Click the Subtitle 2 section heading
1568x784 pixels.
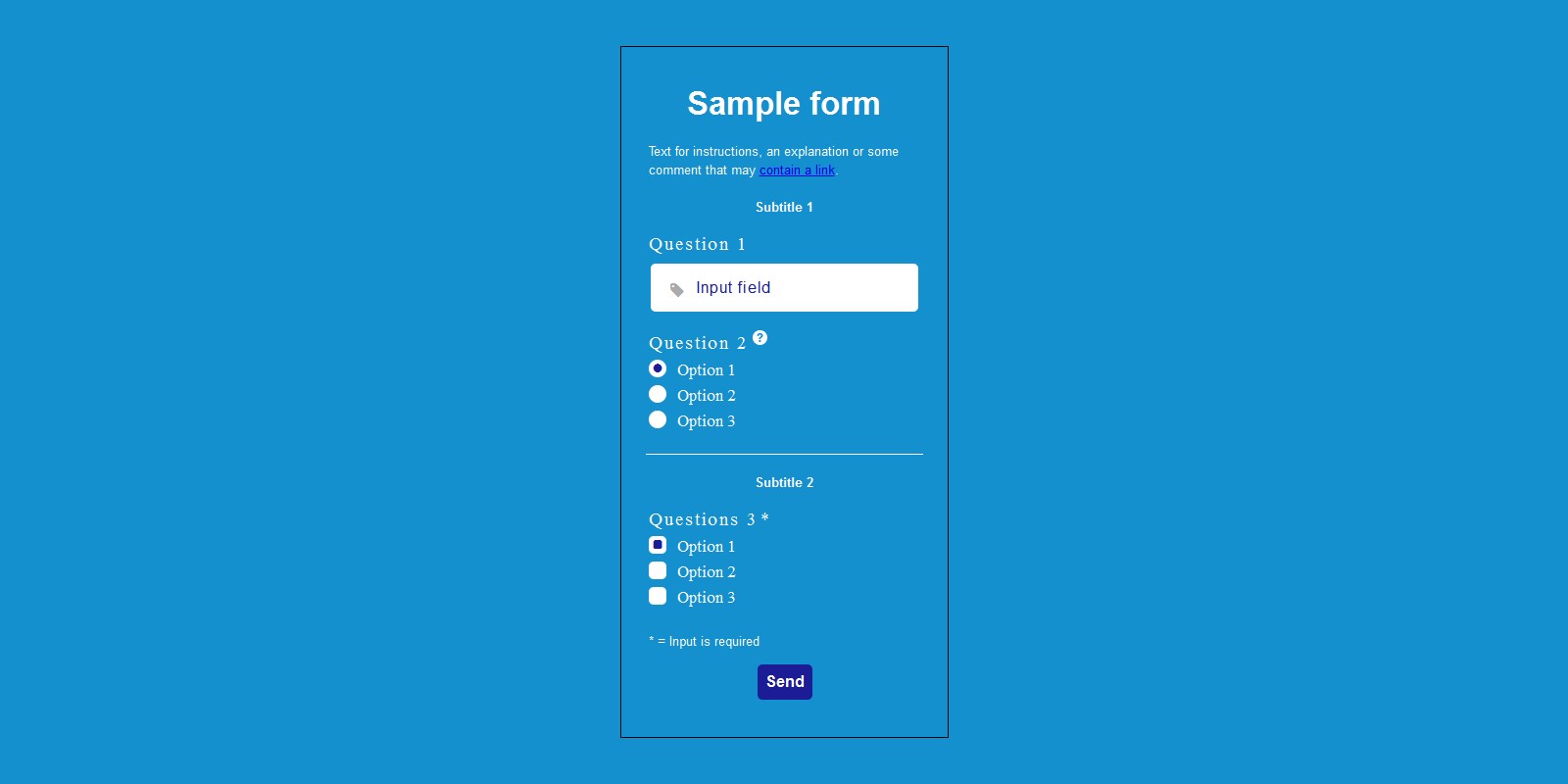(784, 482)
